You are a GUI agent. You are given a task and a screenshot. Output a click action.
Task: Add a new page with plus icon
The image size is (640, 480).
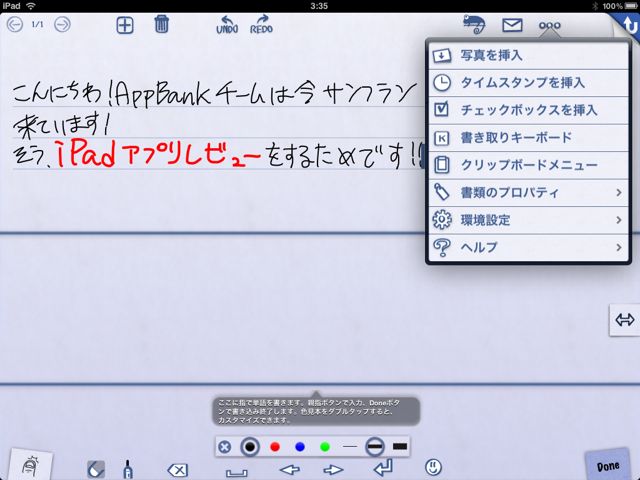pos(125,25)
